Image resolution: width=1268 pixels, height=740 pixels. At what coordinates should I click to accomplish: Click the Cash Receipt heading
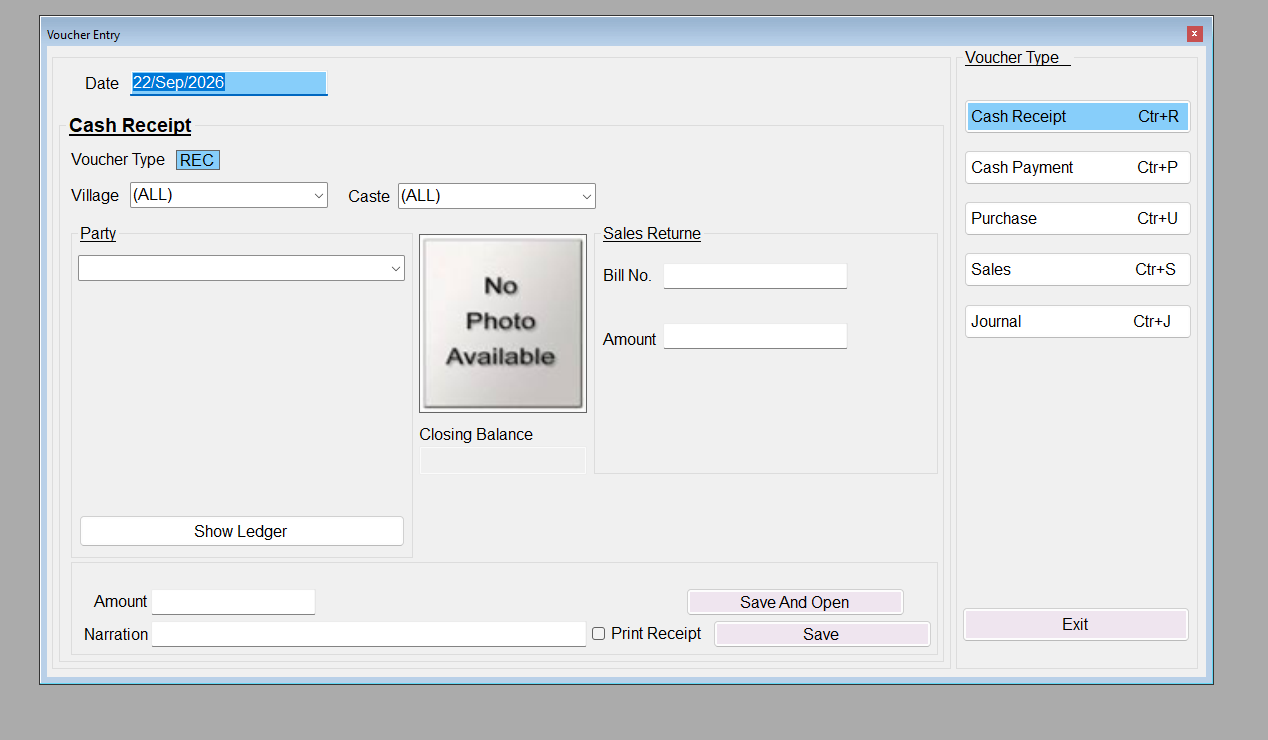pos(130,126)
